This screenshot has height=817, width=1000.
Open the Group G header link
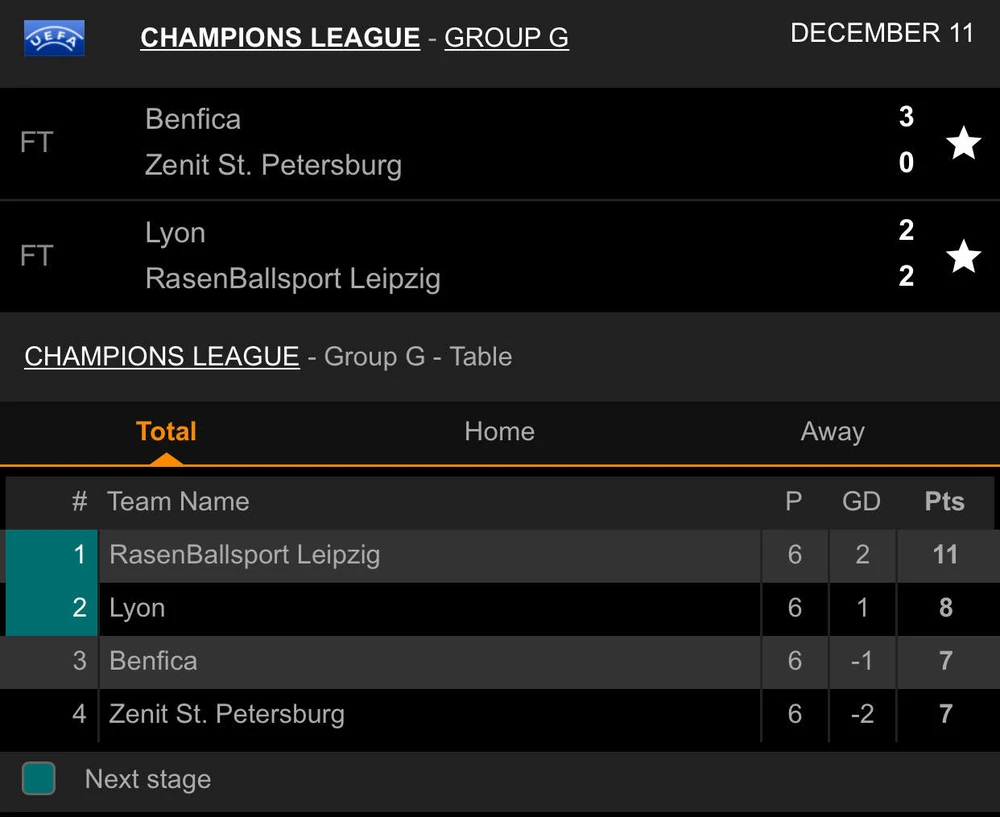506,38
